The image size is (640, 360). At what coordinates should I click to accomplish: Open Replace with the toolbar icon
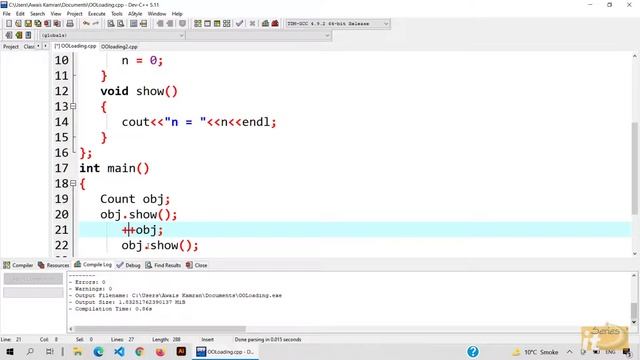point(120,24)
